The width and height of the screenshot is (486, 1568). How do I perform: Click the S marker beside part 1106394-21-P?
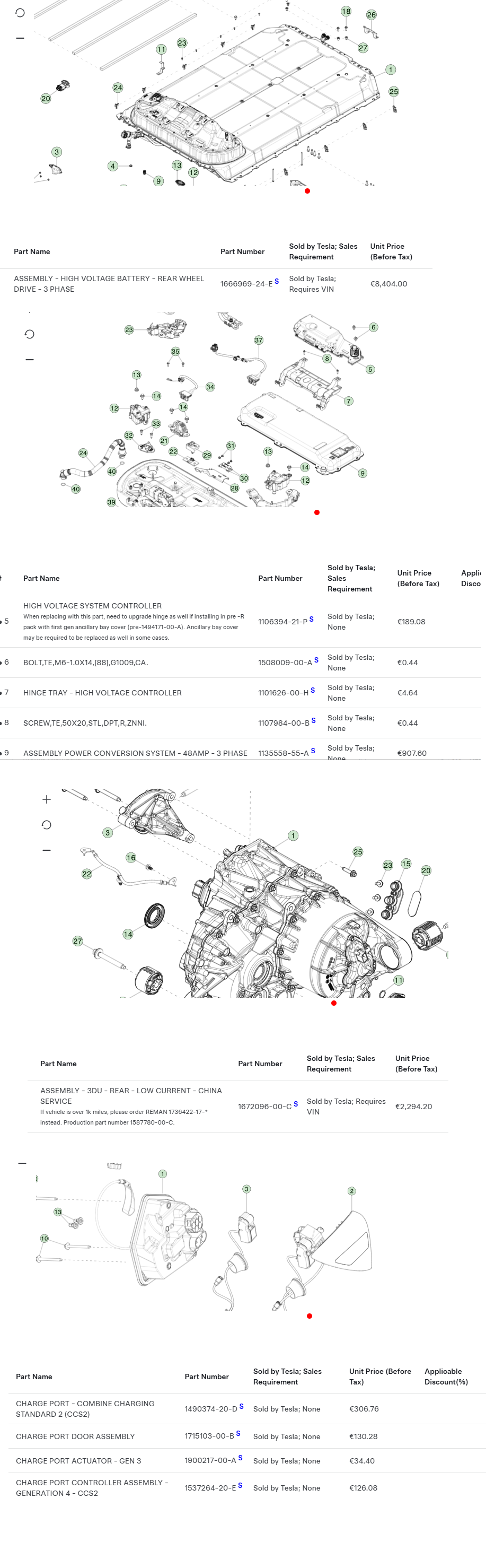click(312, 619)
